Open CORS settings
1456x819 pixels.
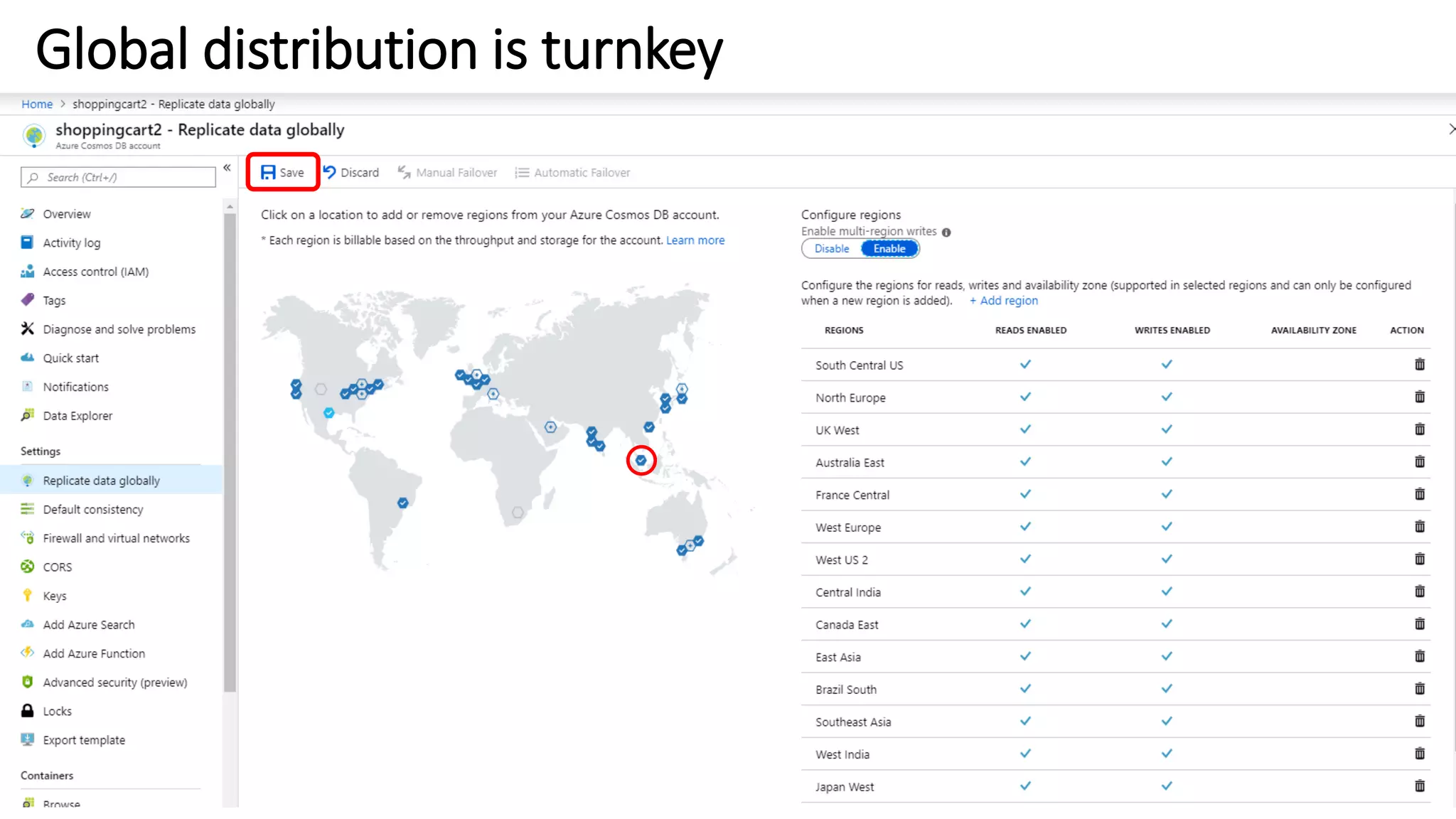[57, 567]
